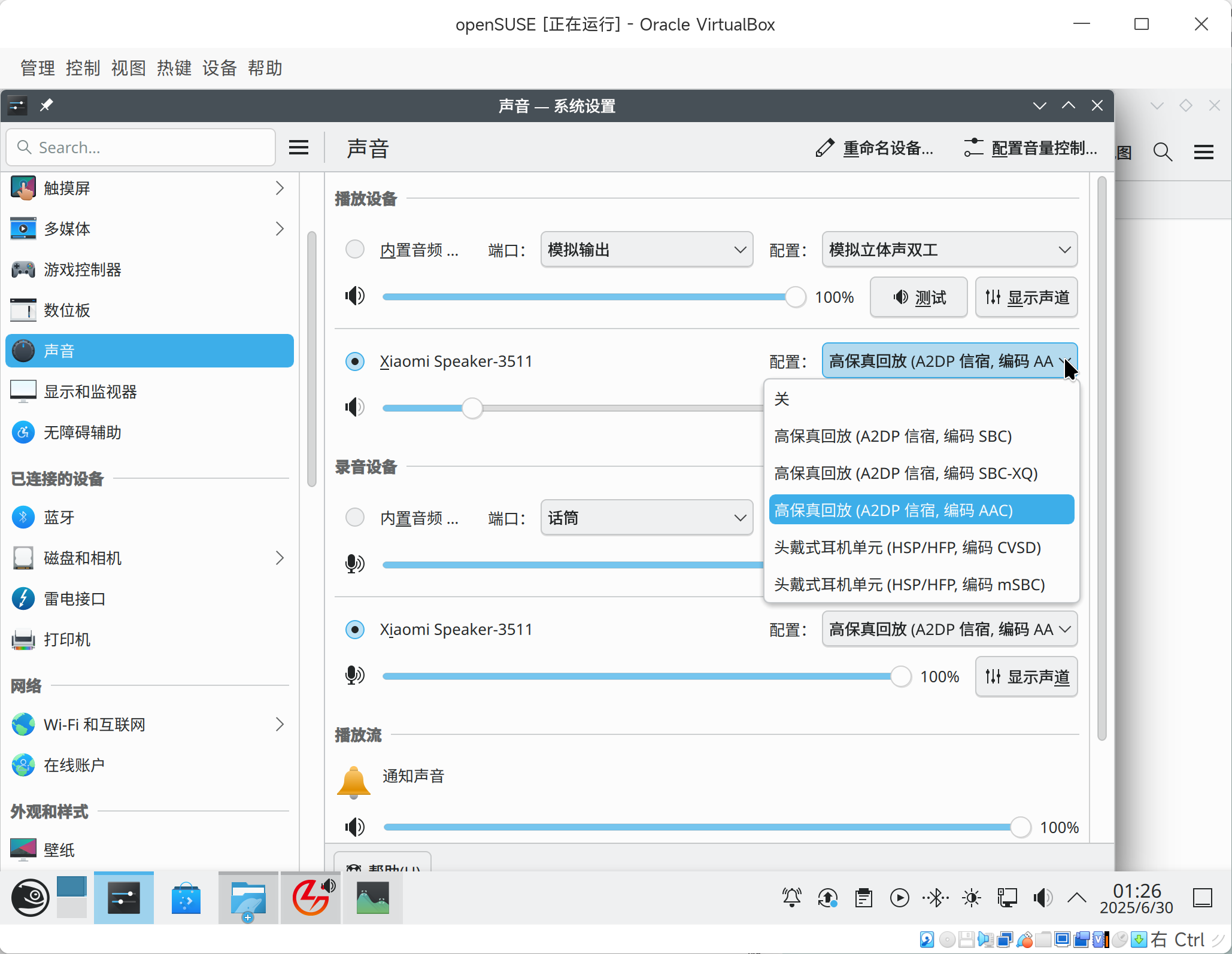
Task: Mute the notification sounds stream icon
Action: [354, 827]
